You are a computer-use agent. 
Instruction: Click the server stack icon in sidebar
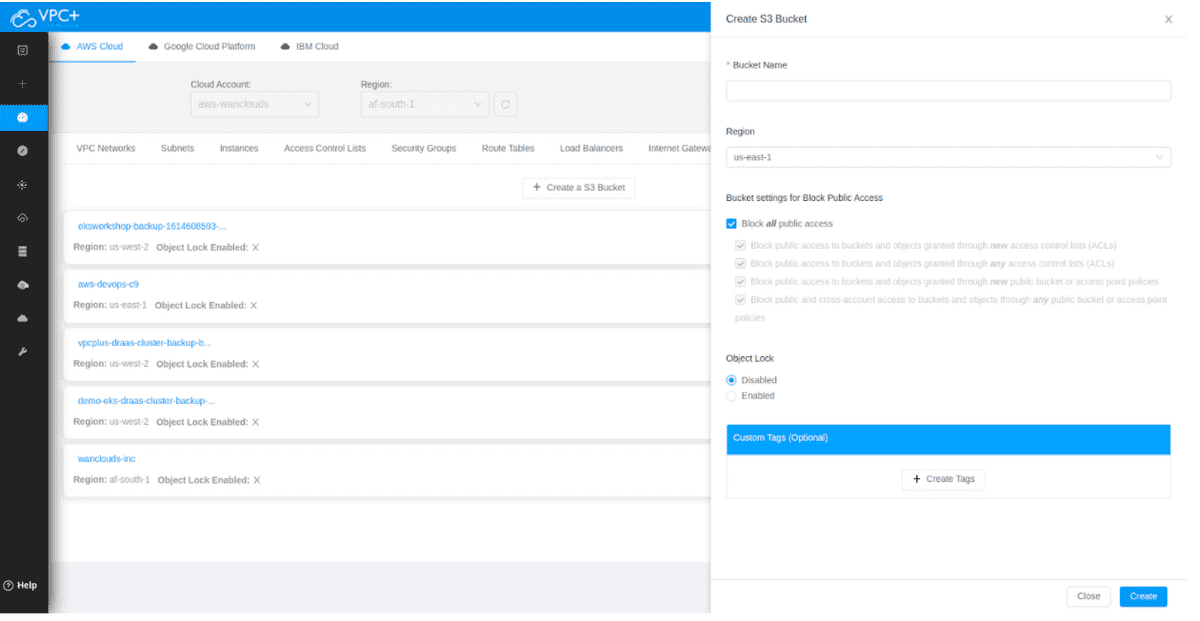pyautogui.click(x=22, y=252)
